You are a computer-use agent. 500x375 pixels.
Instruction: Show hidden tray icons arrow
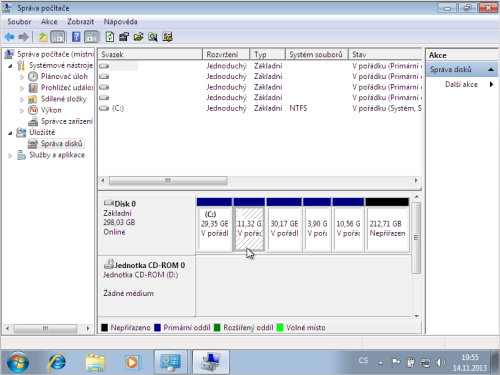point(380,363)
